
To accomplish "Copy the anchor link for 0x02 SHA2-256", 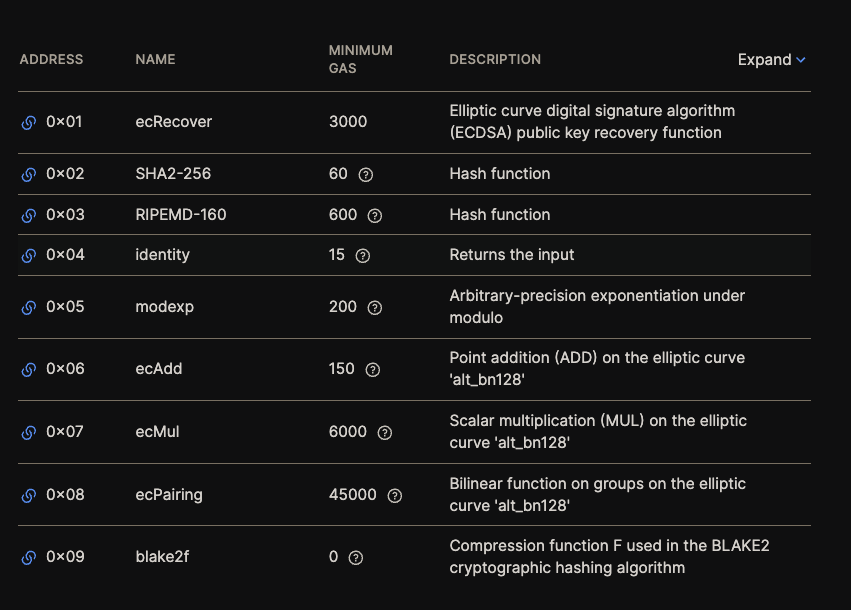I will tap(29, 174).
